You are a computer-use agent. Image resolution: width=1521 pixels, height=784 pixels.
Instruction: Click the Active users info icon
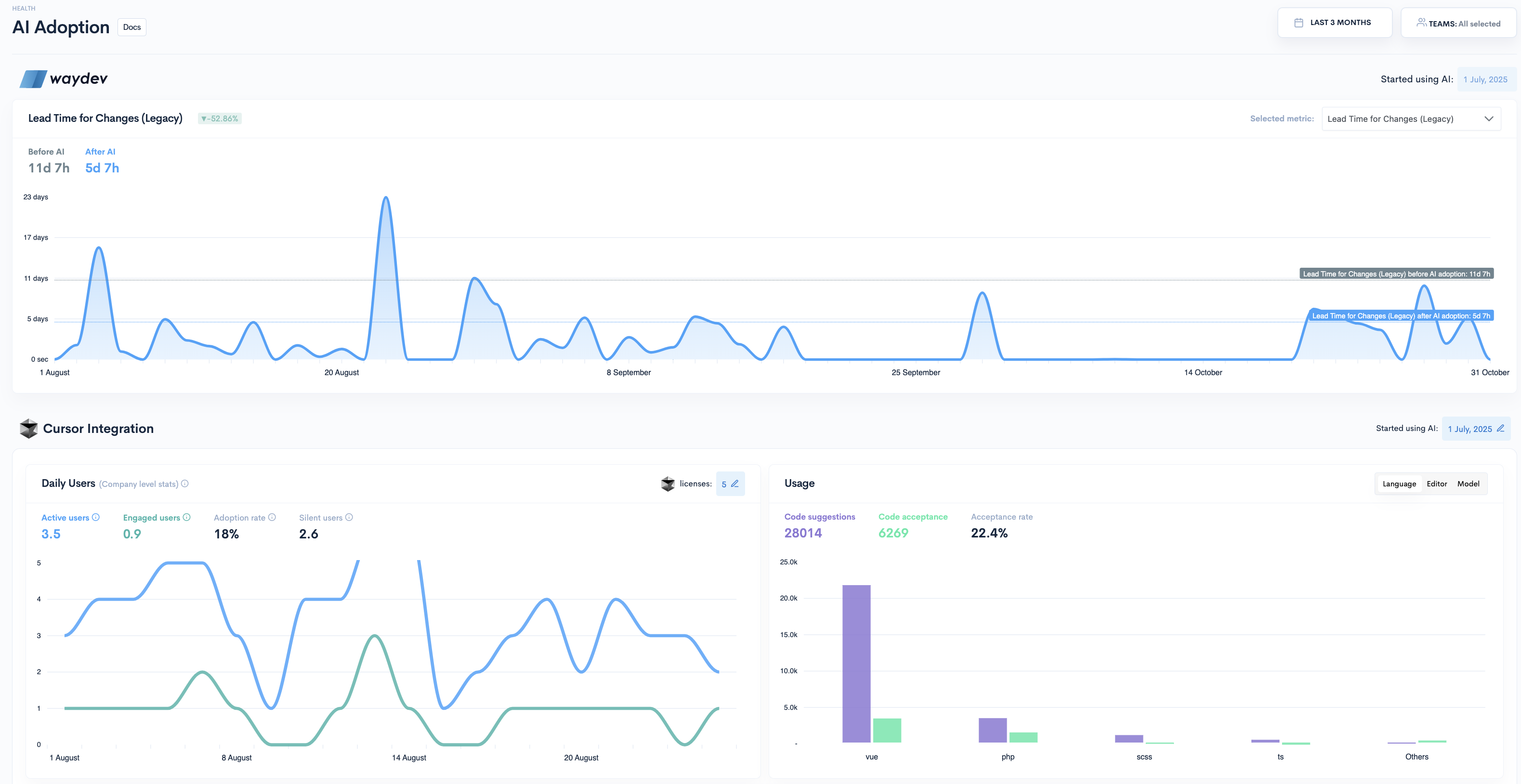click(96, 517)
